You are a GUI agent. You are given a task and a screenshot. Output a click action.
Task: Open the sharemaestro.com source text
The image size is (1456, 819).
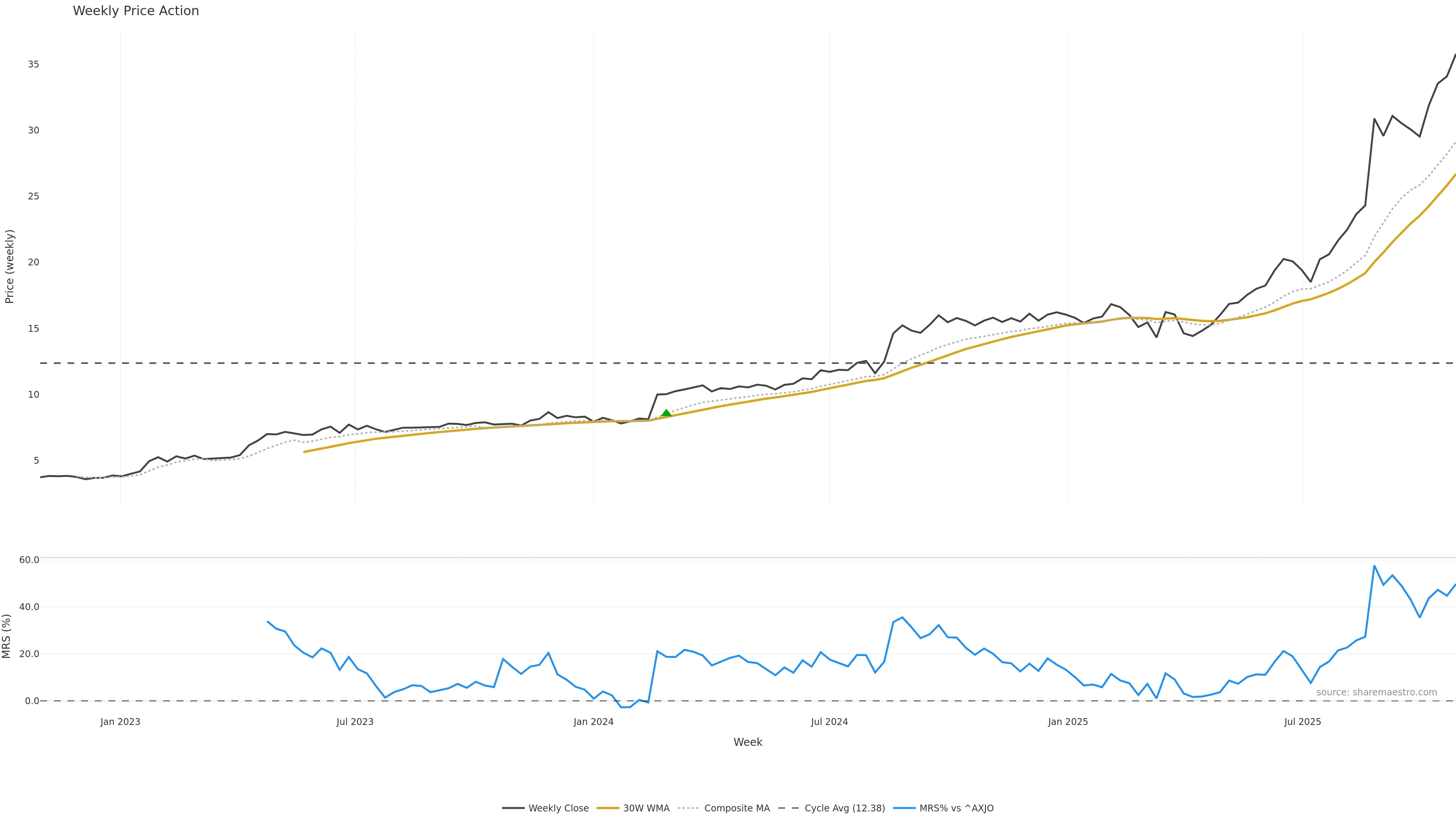click(1376, 692)
